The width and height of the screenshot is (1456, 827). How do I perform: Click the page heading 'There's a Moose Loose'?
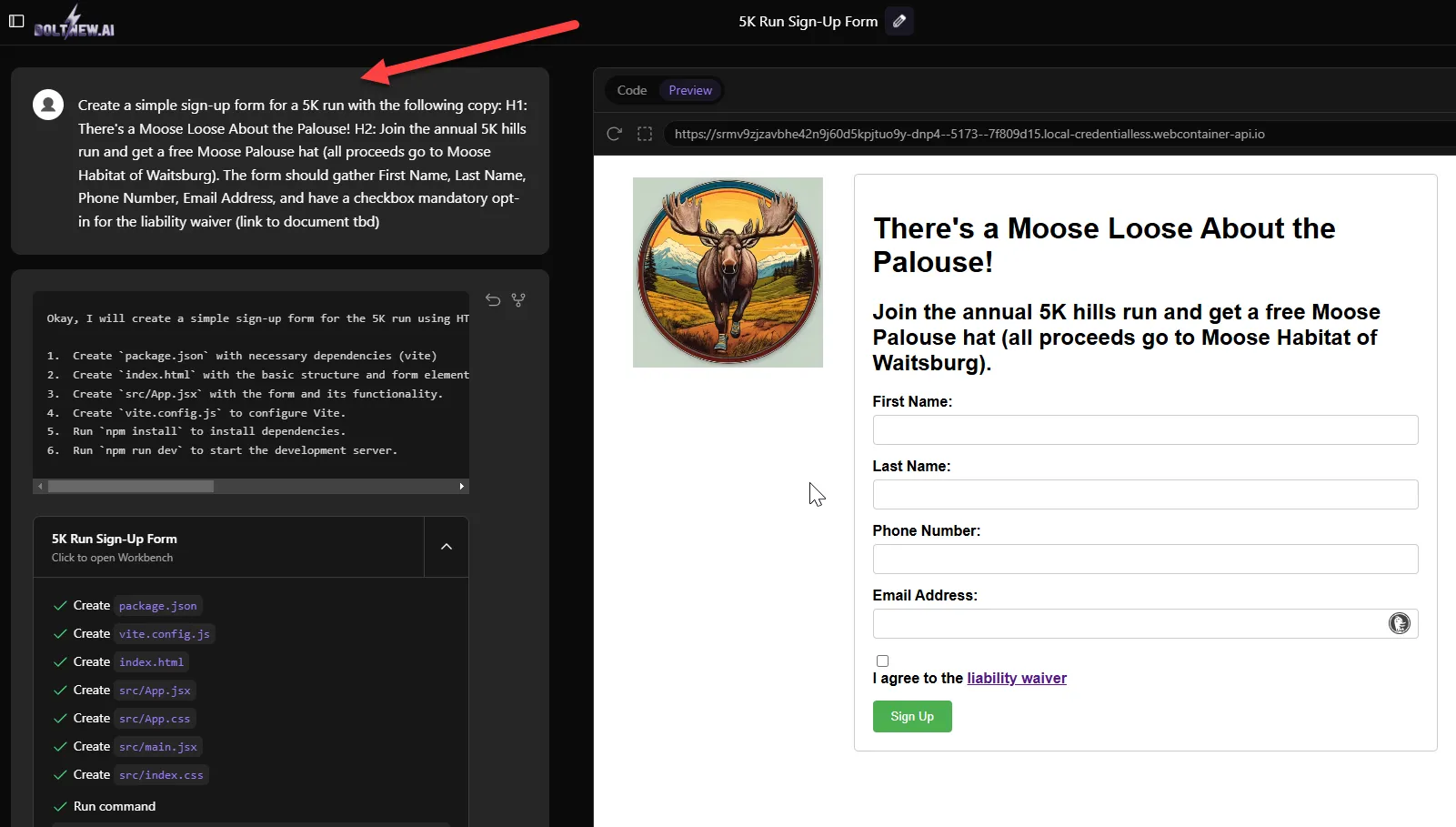1104,245
